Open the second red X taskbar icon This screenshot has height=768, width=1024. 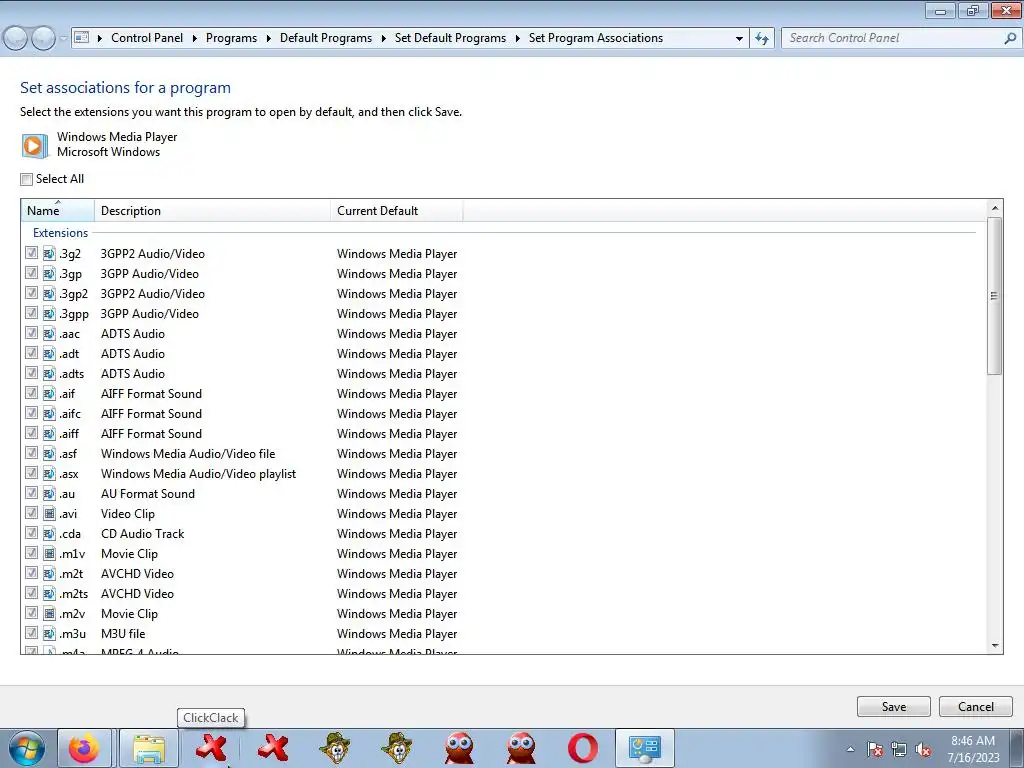click(x=273, y=748)
